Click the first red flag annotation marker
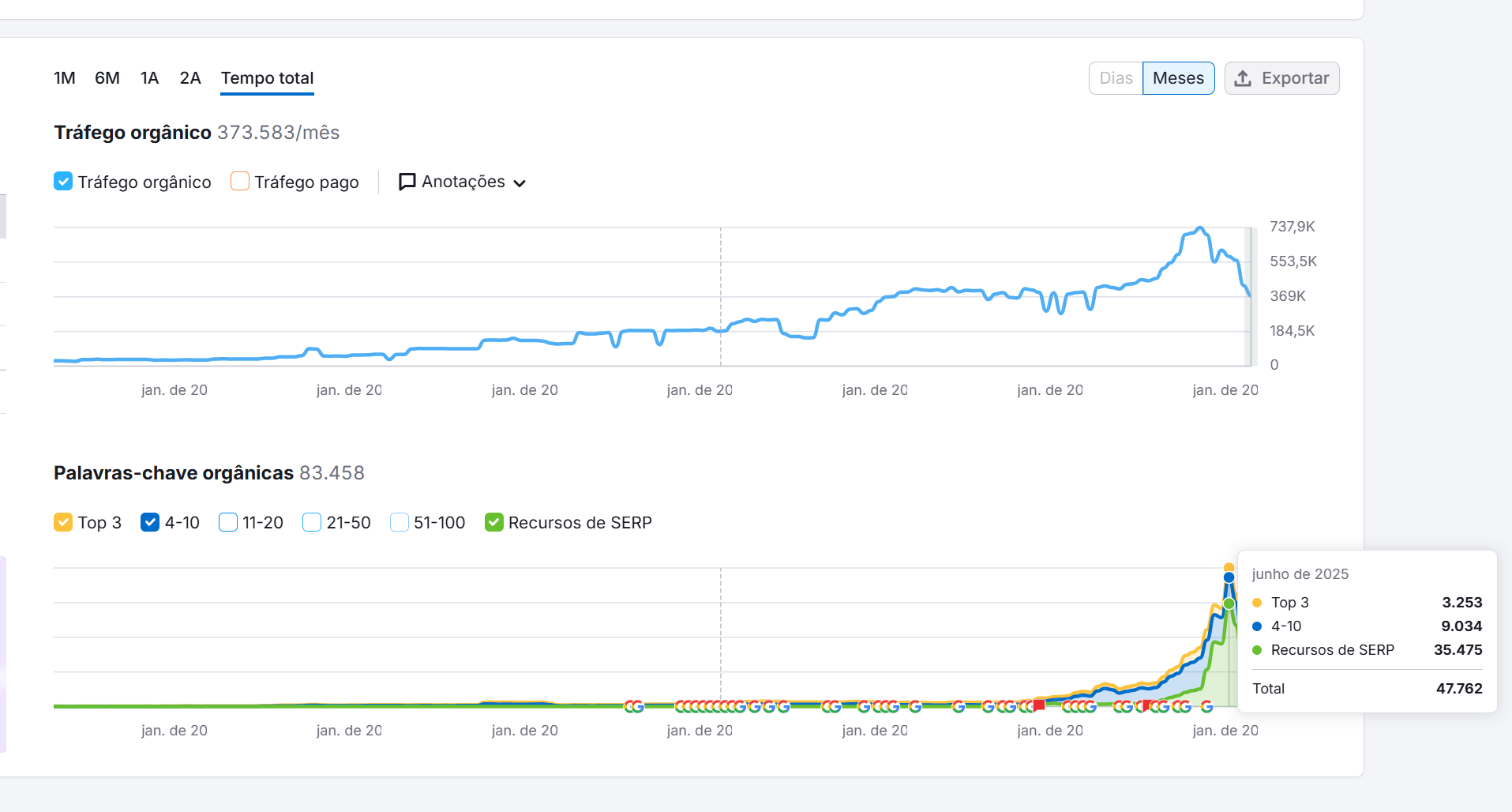The height and width of the screenshot is (812, 1512). click(1039, 705)
